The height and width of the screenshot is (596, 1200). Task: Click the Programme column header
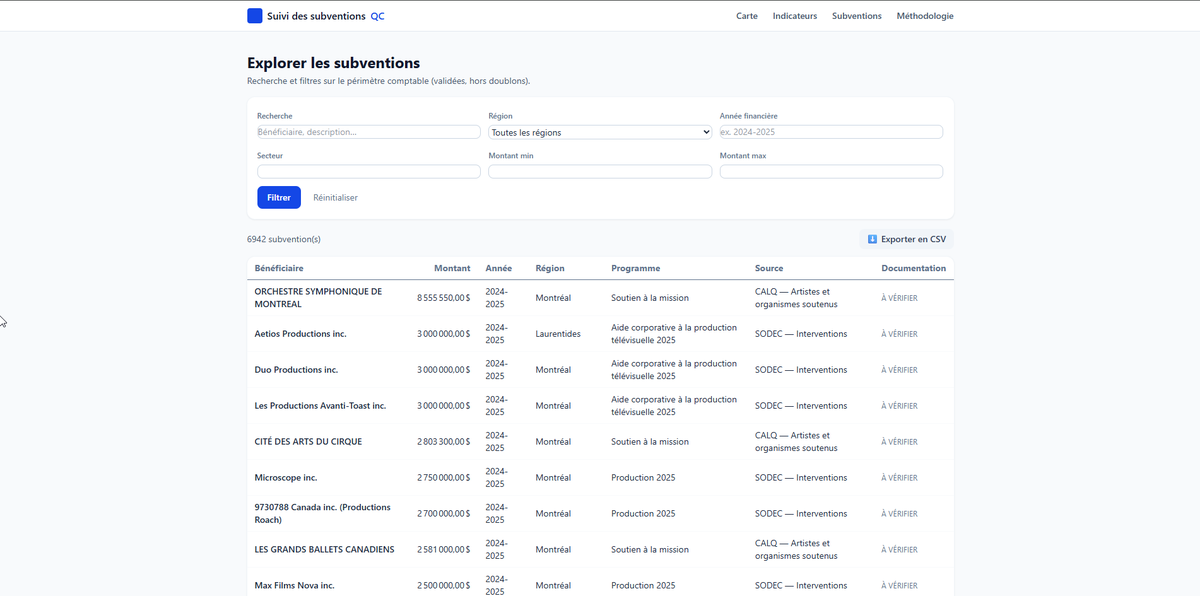click(x=636, y=268)
